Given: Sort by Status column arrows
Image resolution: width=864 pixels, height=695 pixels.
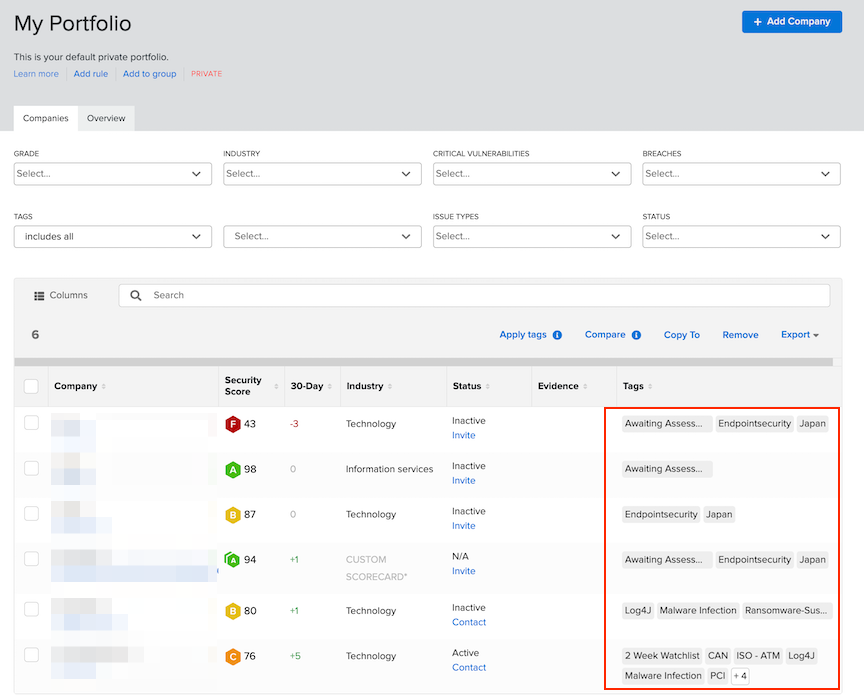Looking at the screenshot, I should (488, 386).
